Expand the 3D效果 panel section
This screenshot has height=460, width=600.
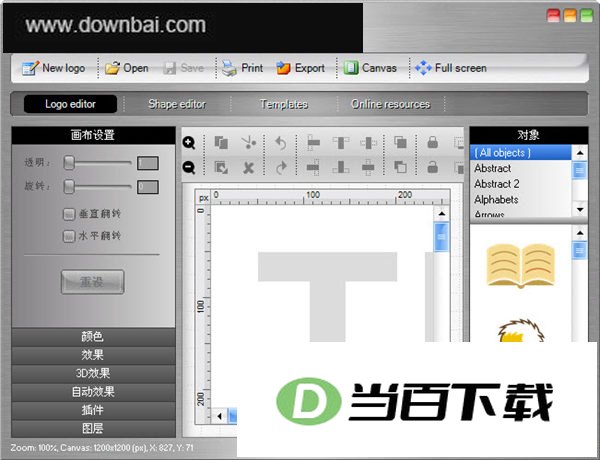coord(93,374)
